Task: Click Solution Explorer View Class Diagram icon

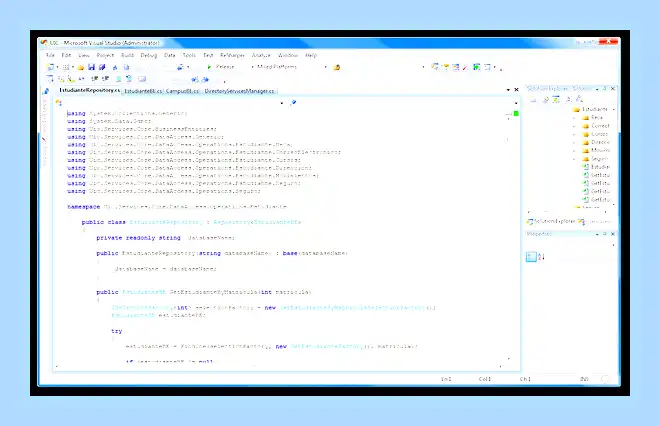Action: coord(579,99)
